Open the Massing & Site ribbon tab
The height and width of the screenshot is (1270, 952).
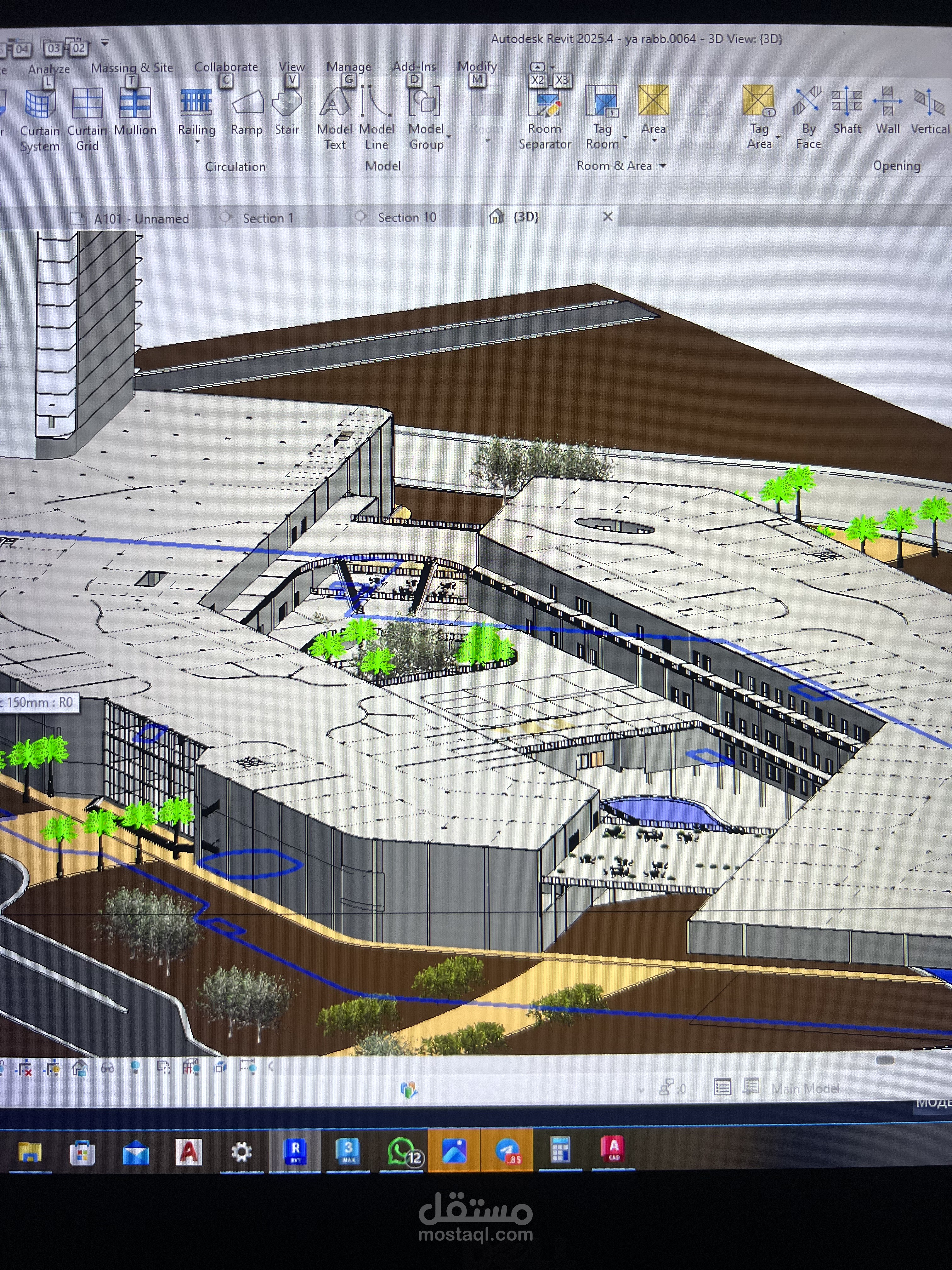[x=132, y=67]
